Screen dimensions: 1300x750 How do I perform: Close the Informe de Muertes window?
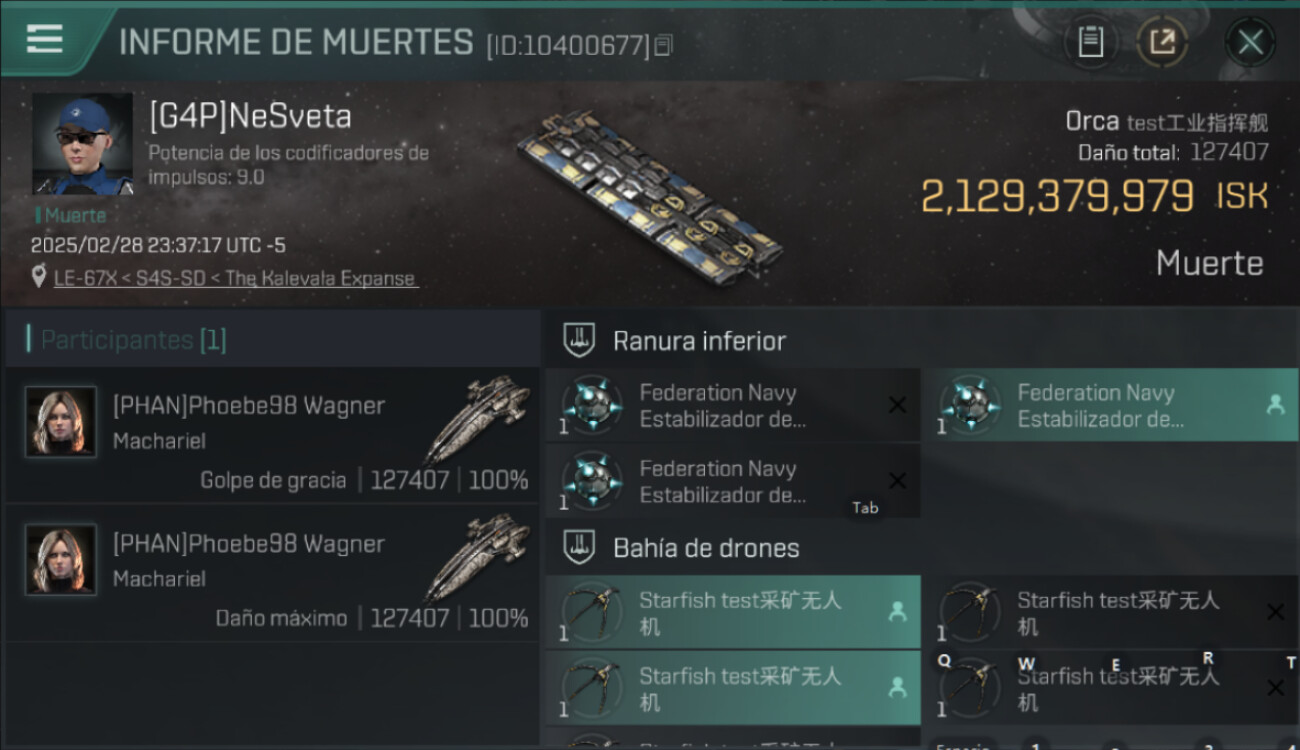(x=1250, y=42)
